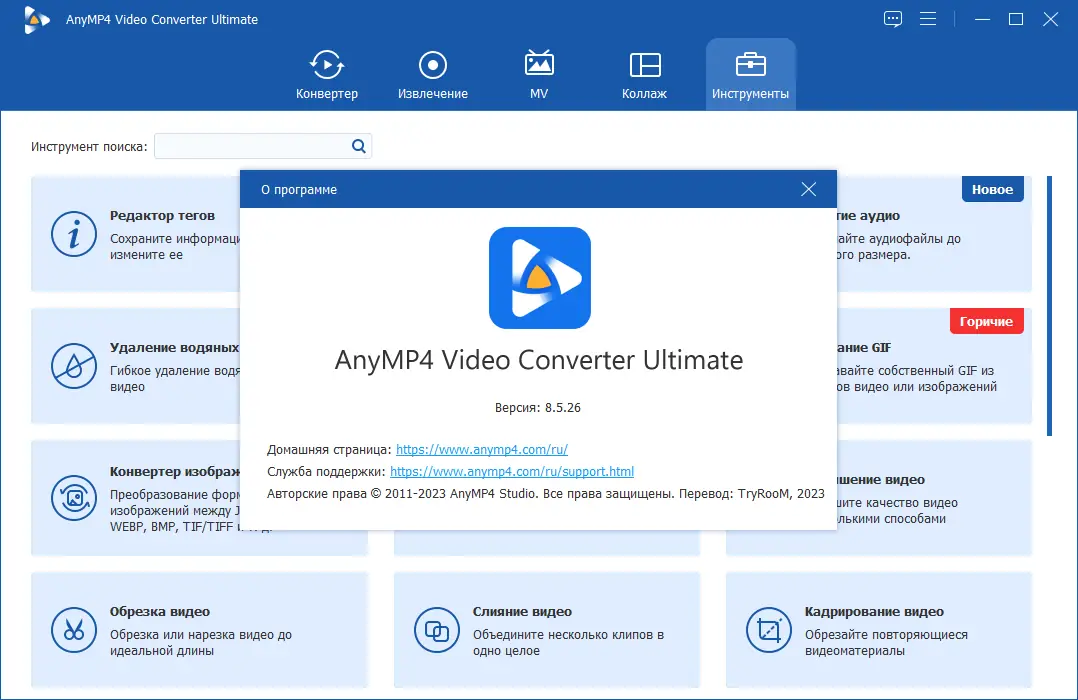Click the Редактор тегов info icon
Viewport: 1078px width, 700px height.
tap(74, 234)
